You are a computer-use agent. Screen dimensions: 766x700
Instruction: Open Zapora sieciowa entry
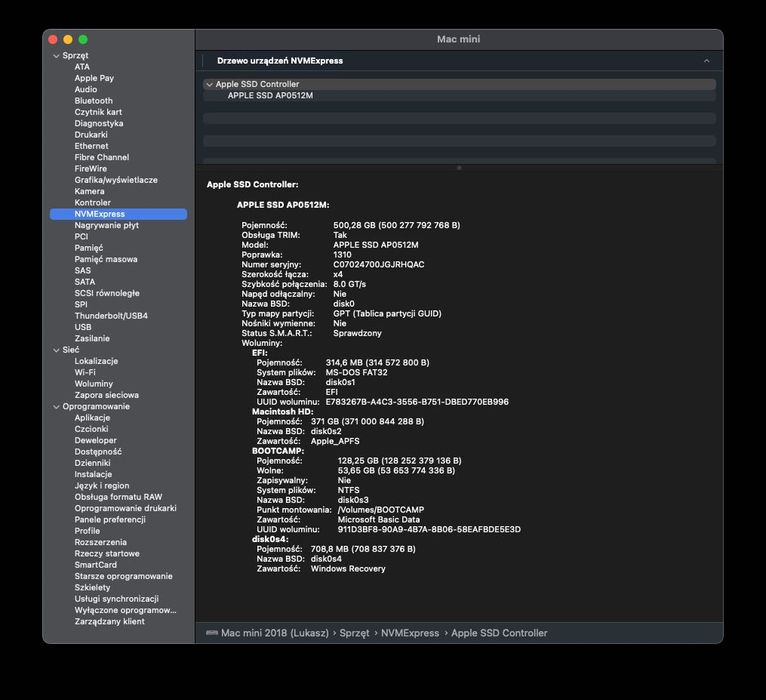[x=106, y=395]
